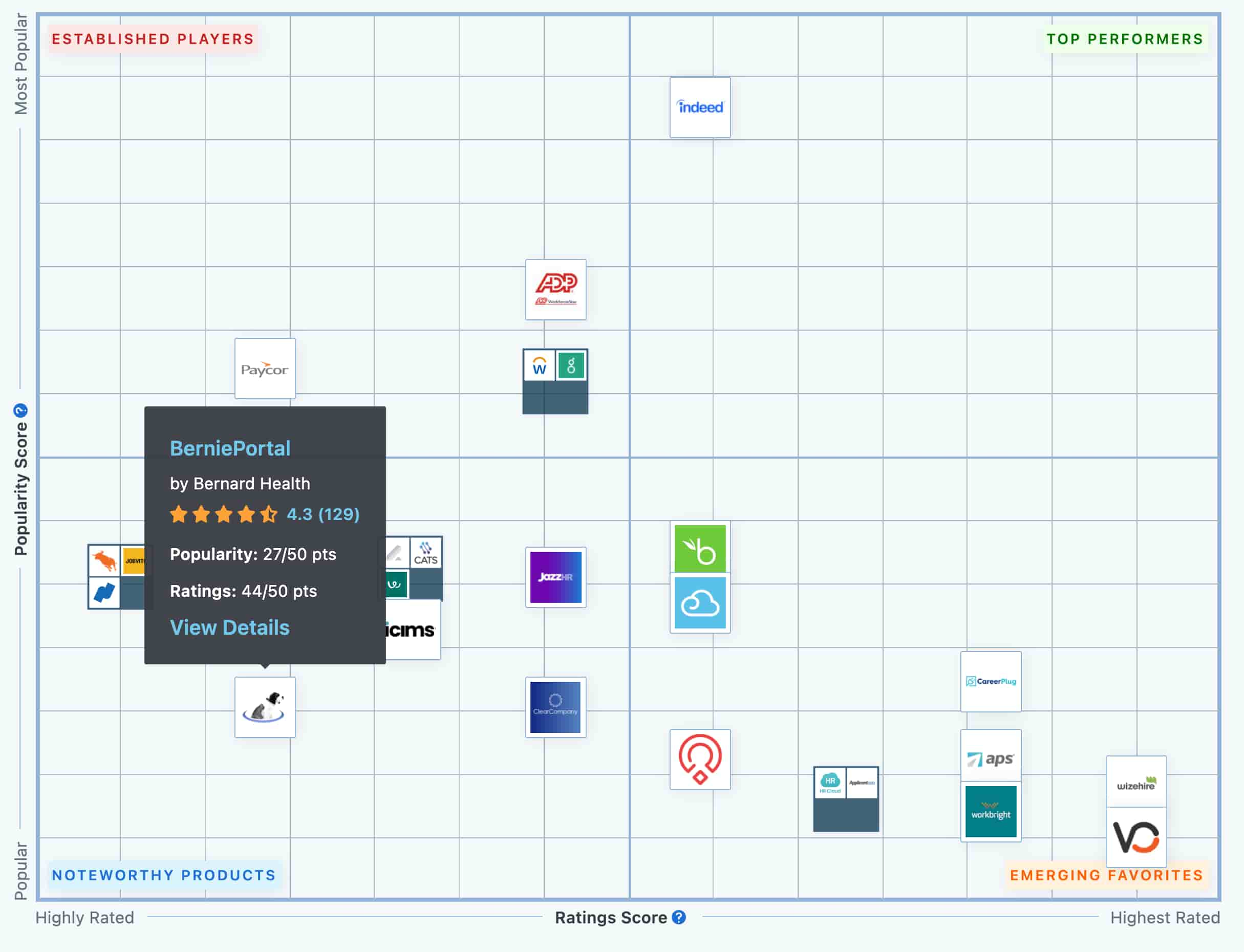
Task: Click the VO logo tile
Action: [x=1136, y=837]
